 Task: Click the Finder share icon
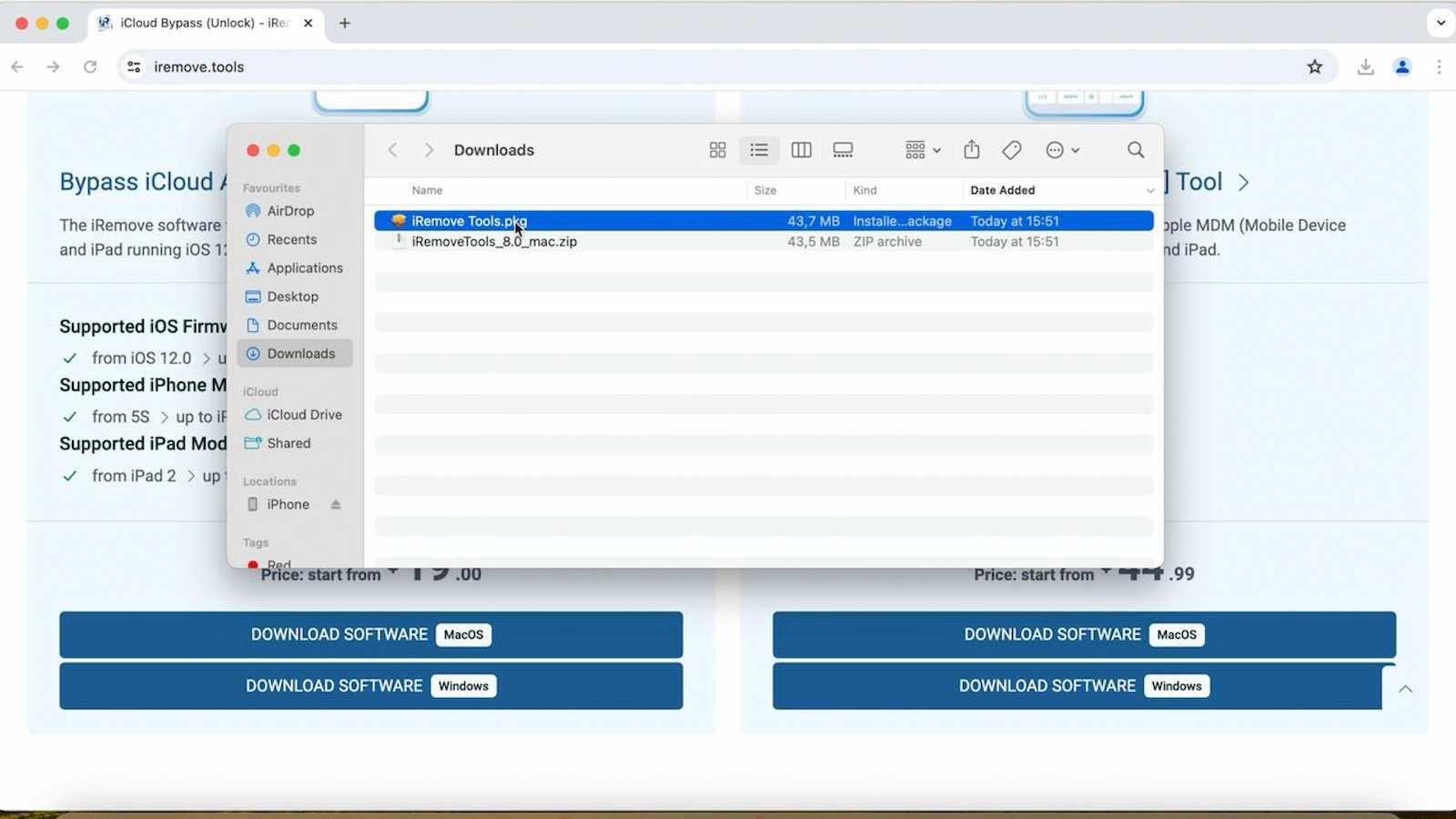972,150
